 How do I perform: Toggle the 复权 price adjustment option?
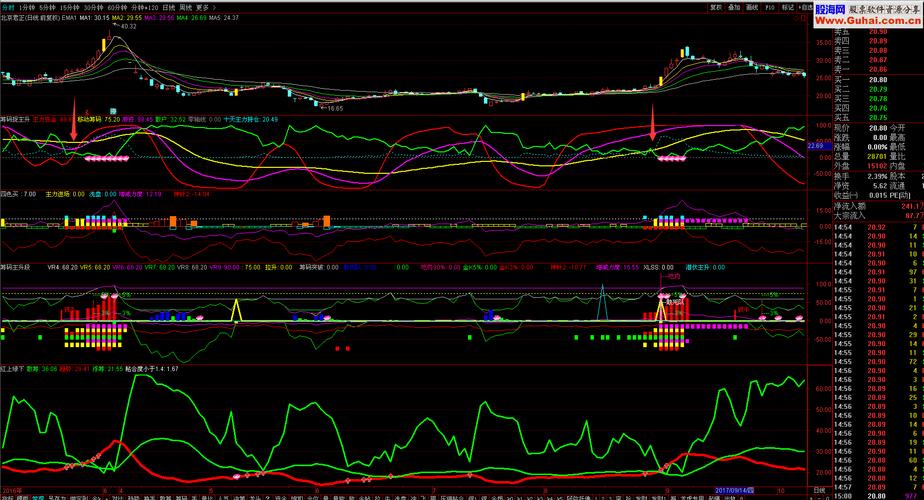pos(716,8)
